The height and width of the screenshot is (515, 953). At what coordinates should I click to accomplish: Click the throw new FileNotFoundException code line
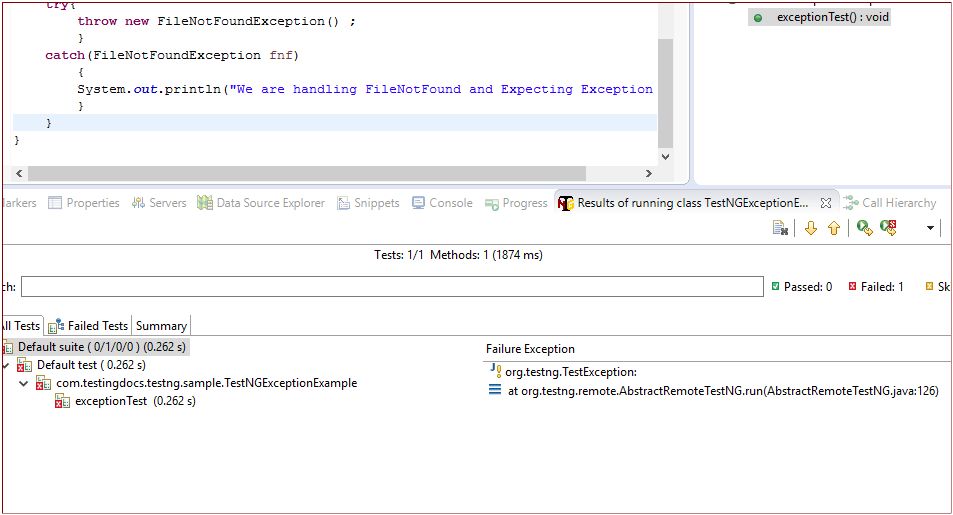[216, 21]
